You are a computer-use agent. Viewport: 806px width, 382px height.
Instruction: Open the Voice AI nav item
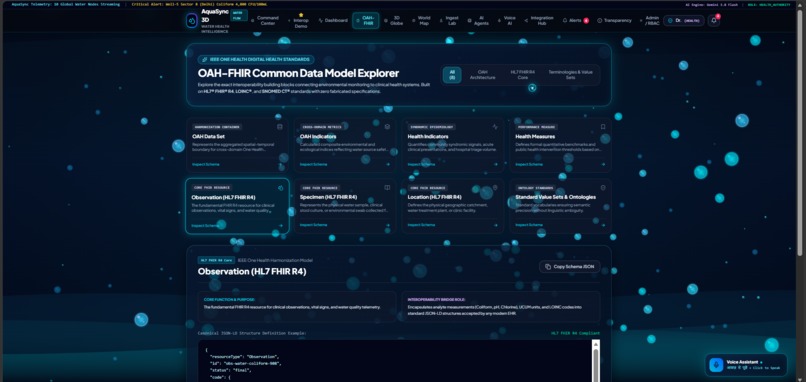point(507,21)
